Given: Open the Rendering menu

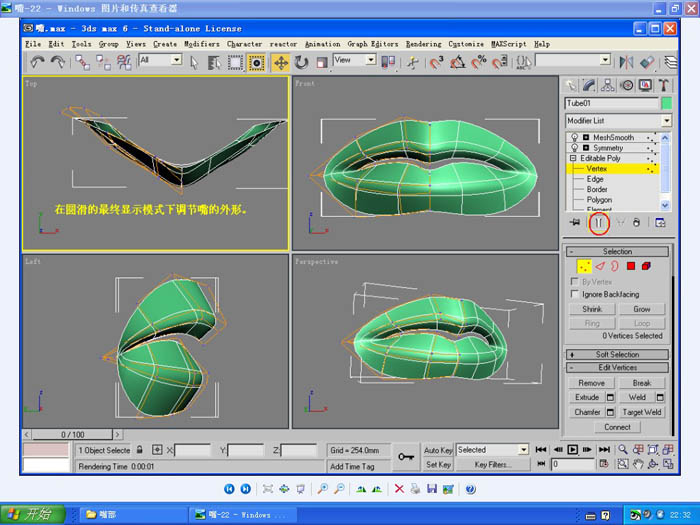Looking at the screenshot, I should click(423, 44).
